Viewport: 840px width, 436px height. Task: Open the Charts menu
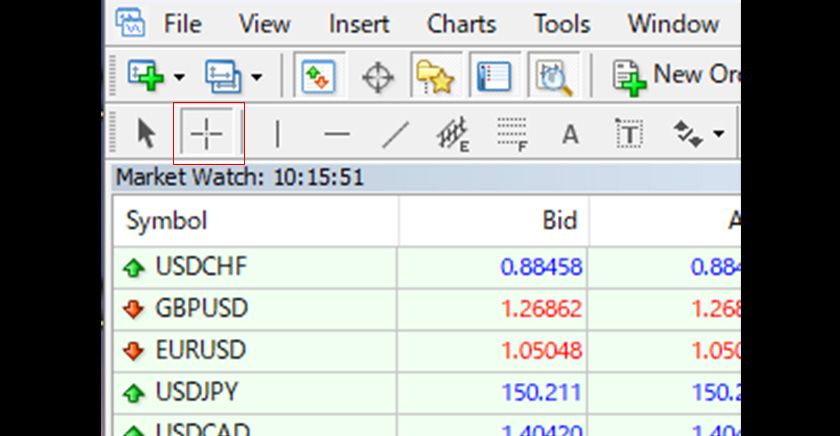point(461,23)
